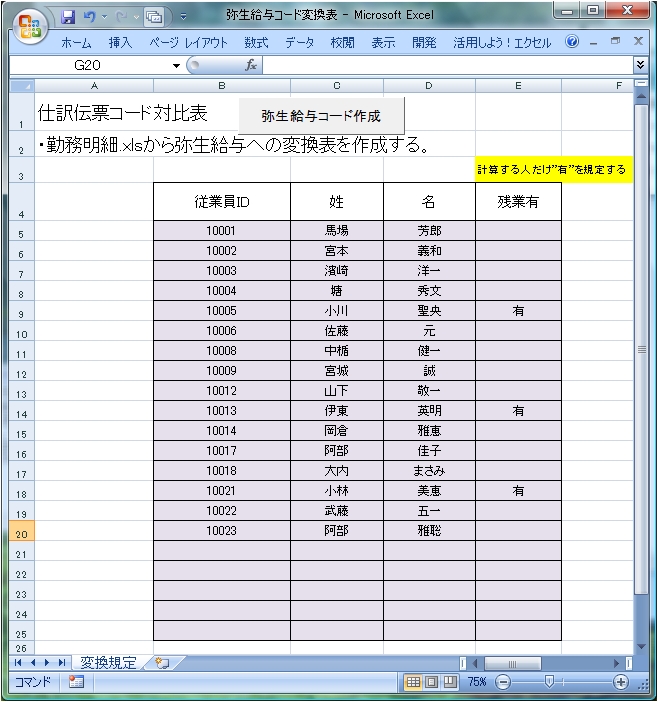Go to the first sheet with the navigation arrow
The height and width of the screenshot is (702, 658).
point(18,663)
